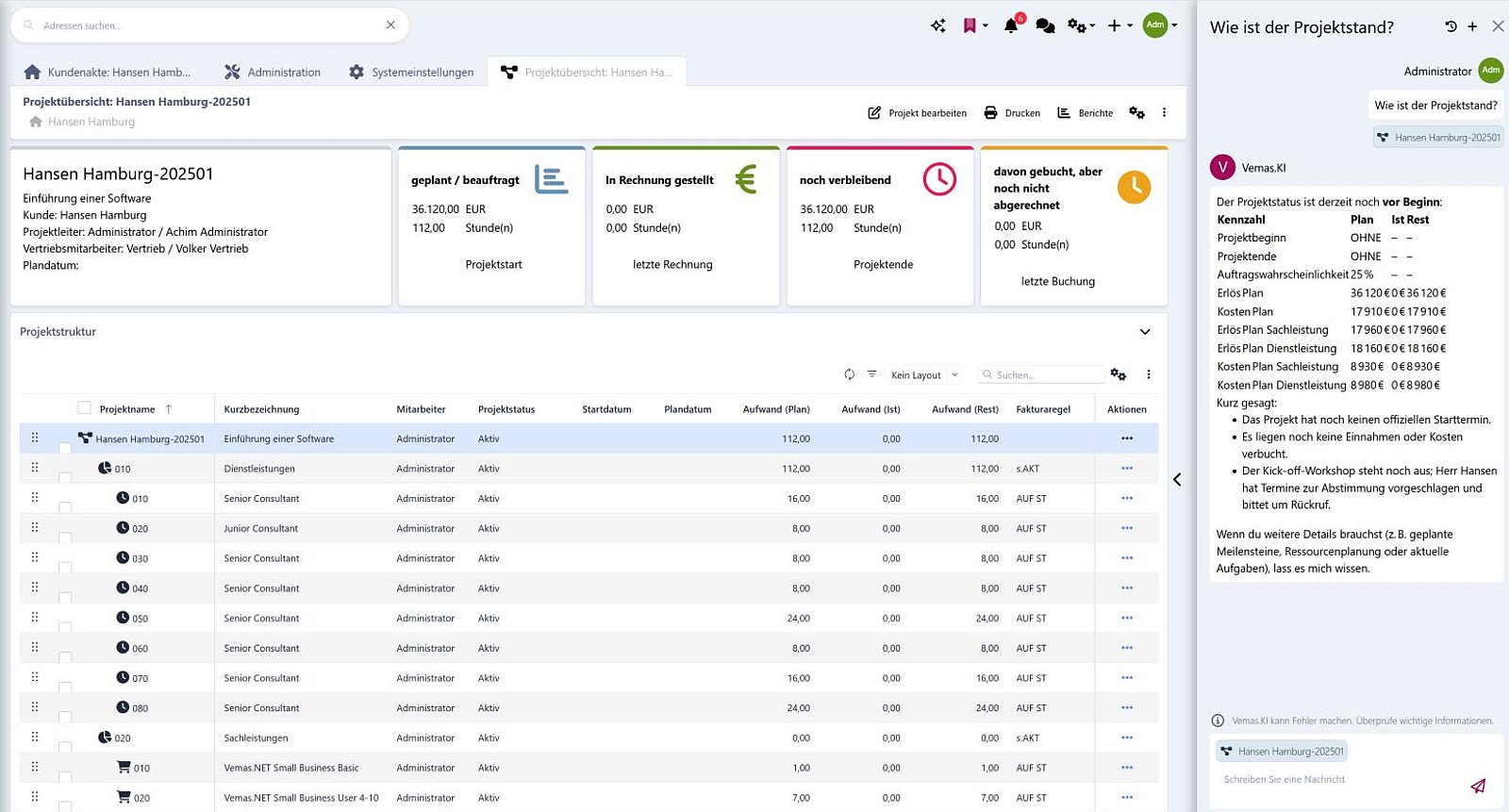Open the filter icon in the table toolbar
This screenshot has height=812, width=1509.
tap(871, 374)
